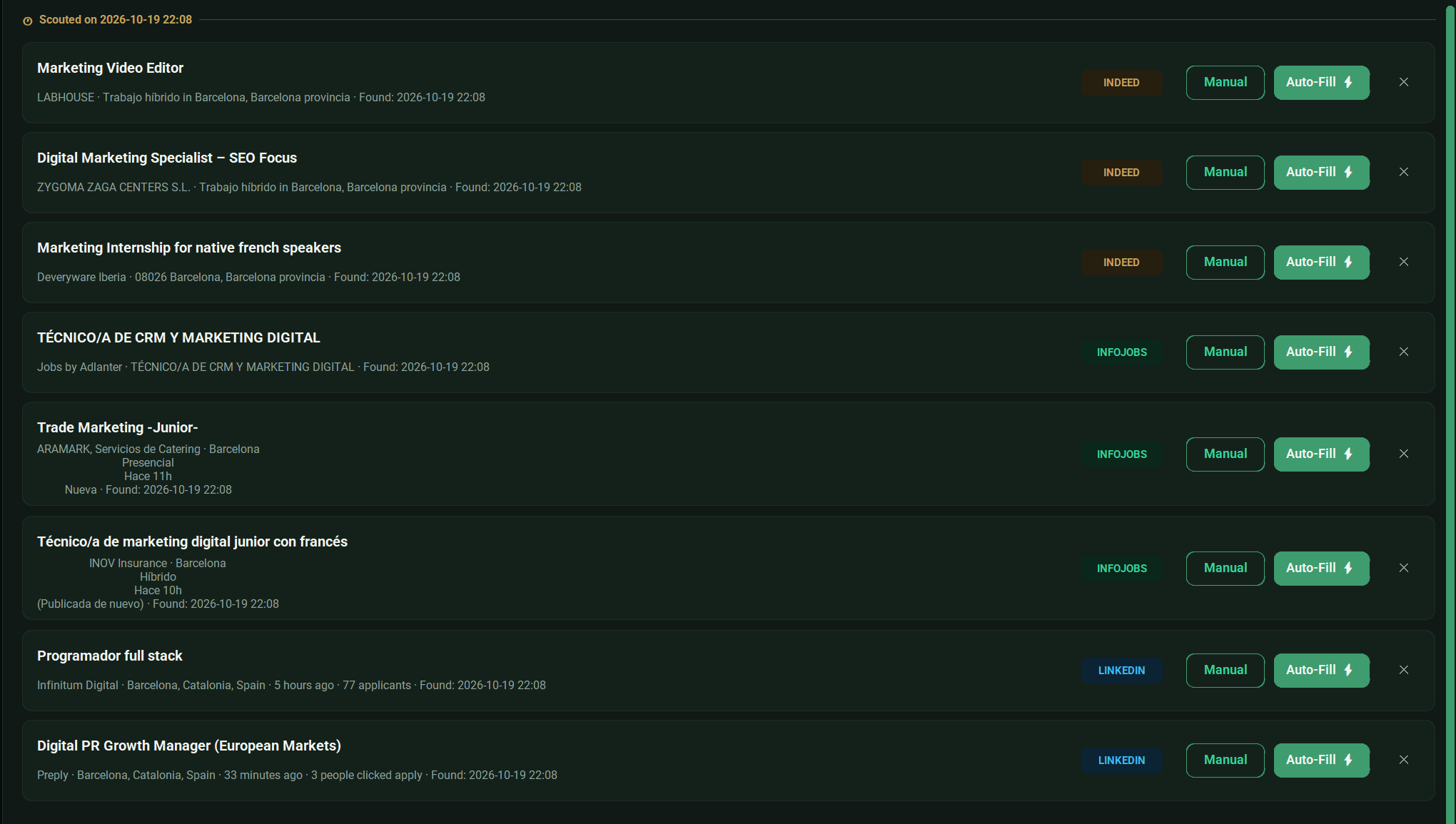Auto-Fill the Digital Marketing Specialist SEO application
The image size is (1456, 824).
[1321, 172]
